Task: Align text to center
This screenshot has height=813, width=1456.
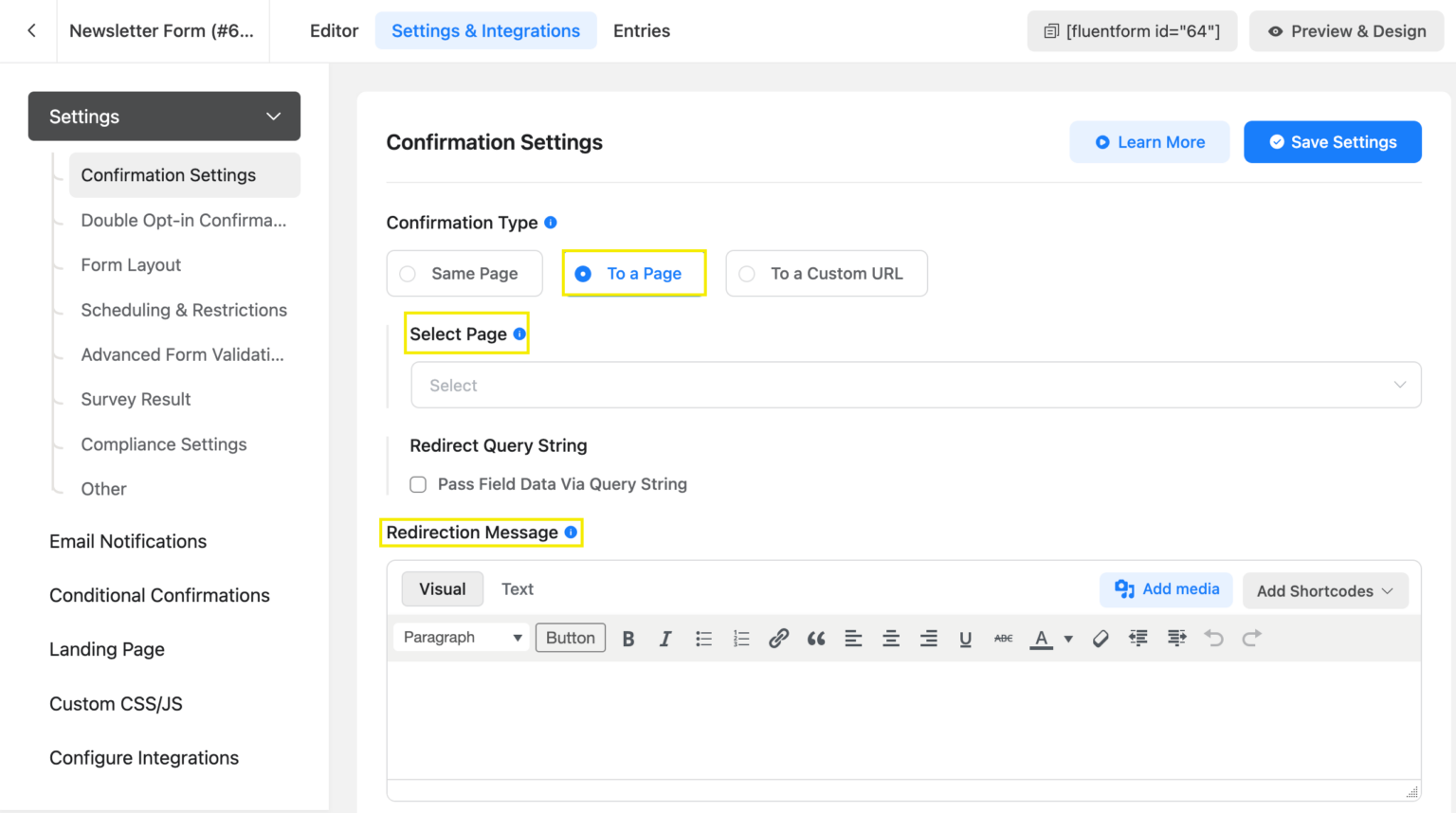Action: pos(891,638)
